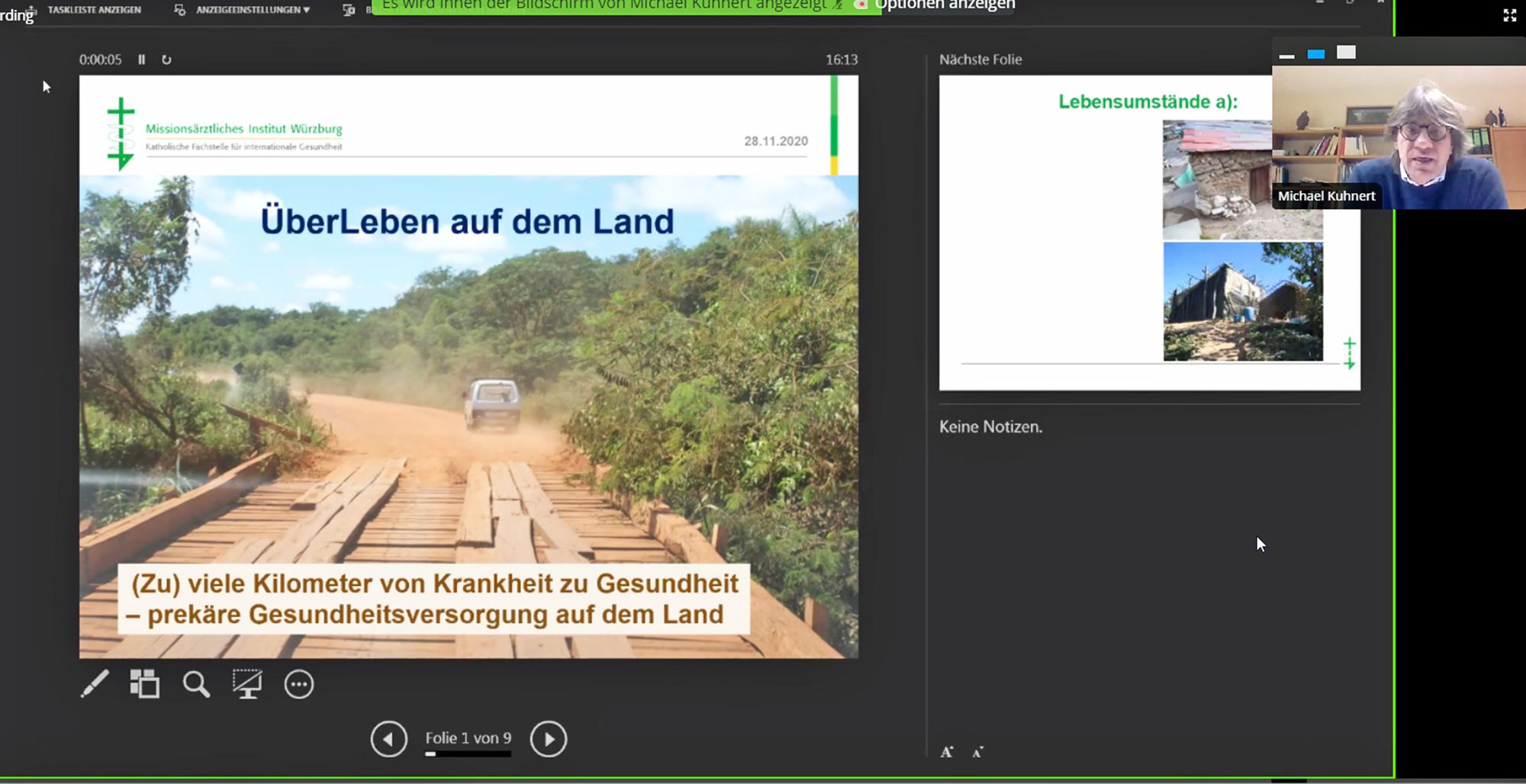Image resolution: width=1526 pixels, height=784 pixels.
Task: Expand Anzeigeeinstellungen dropdown
Action: point(252,10)
